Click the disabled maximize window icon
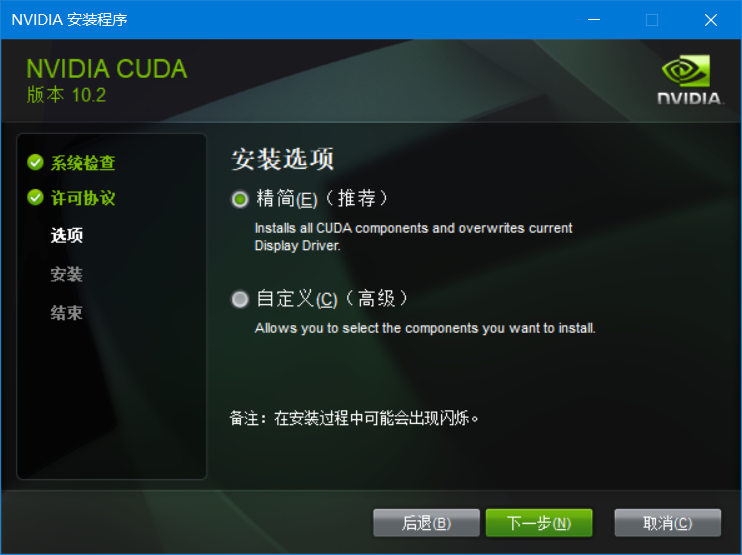 click(652, 20)
